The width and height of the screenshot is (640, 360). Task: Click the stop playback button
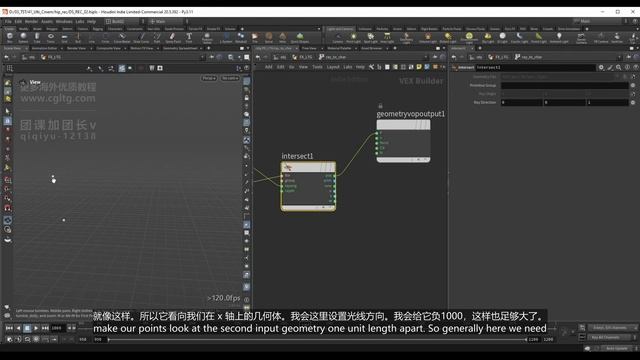click(27, 328)
